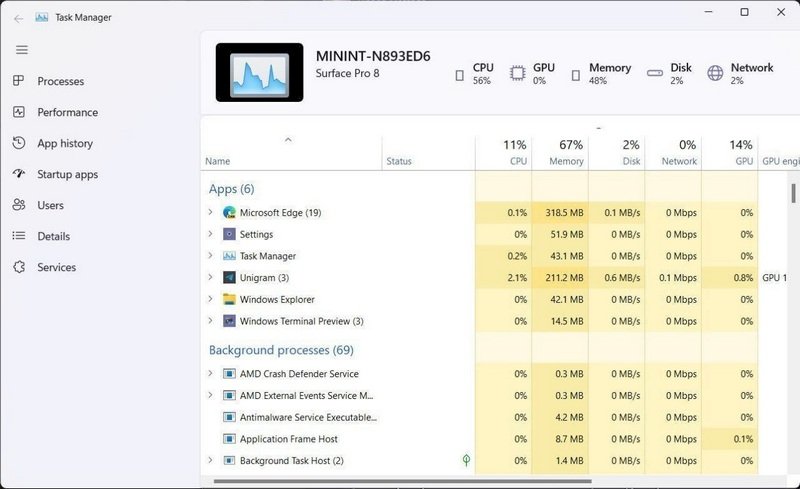Expand the Unigram (3) process group
The image size is (800, 489).
point(210,277)
